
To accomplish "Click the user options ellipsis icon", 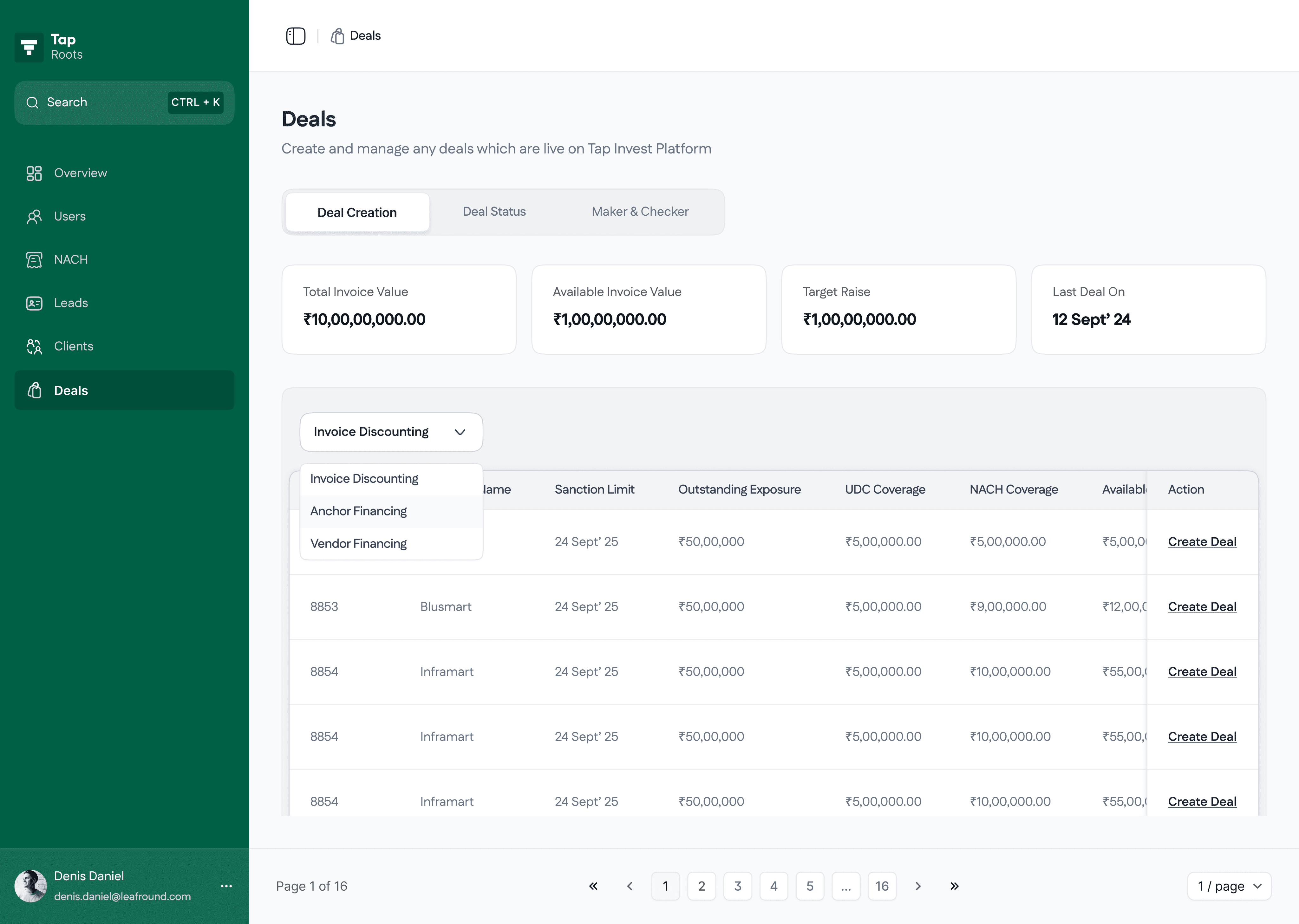I will 226,886.
